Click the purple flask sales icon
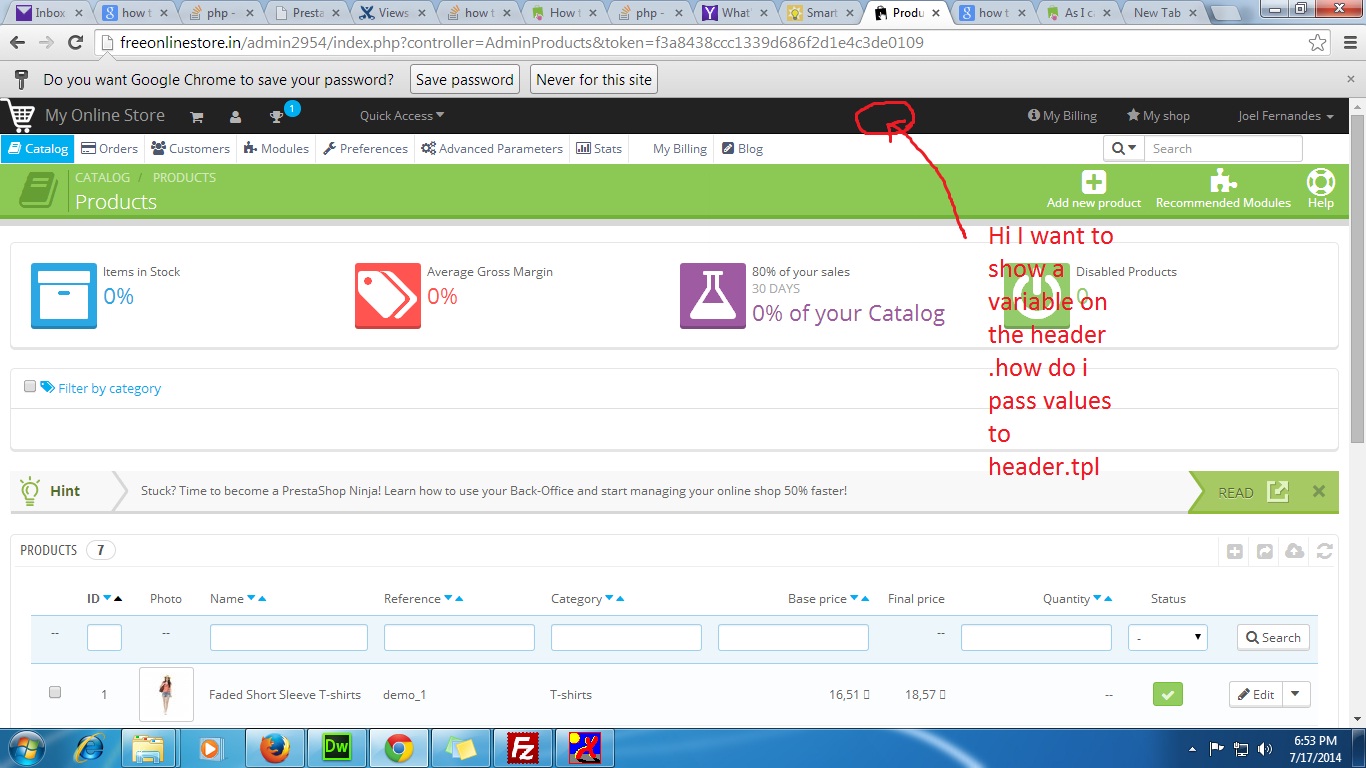The height and width of the screenshot is (768, 1366). tap(713, 296)
